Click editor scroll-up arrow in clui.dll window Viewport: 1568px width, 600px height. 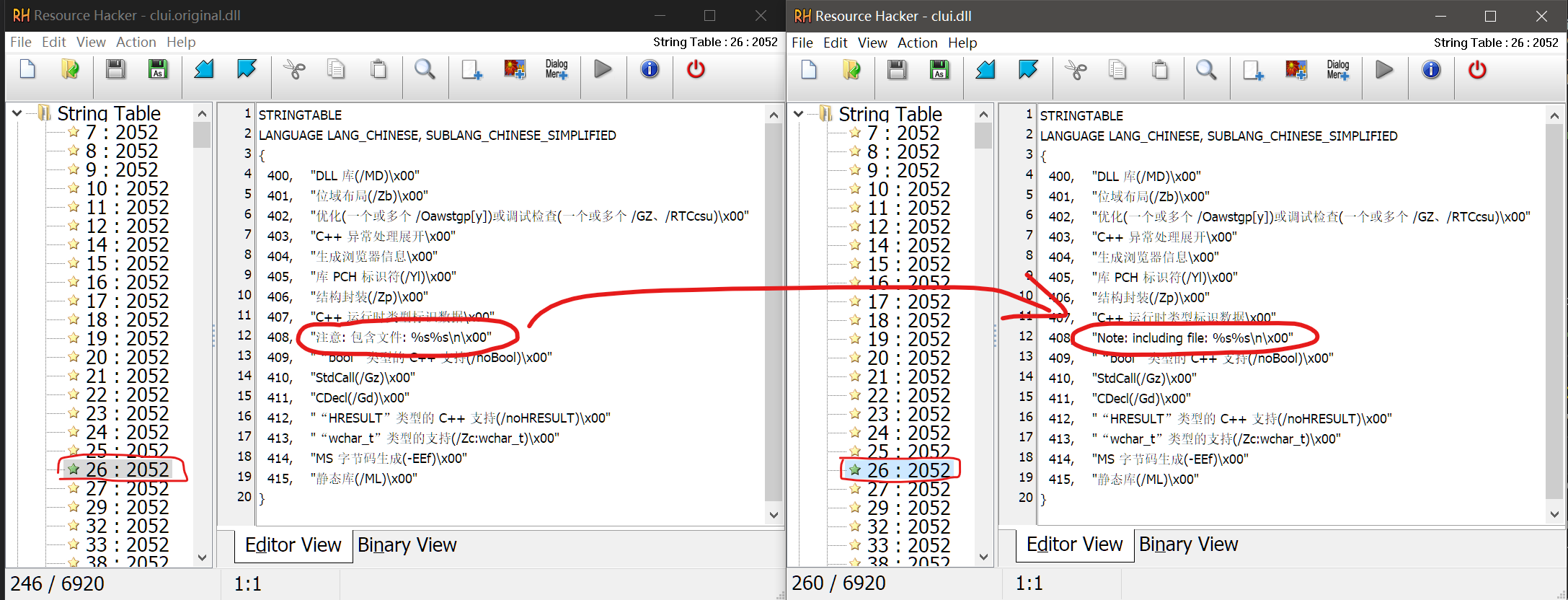click(1554, 115)
